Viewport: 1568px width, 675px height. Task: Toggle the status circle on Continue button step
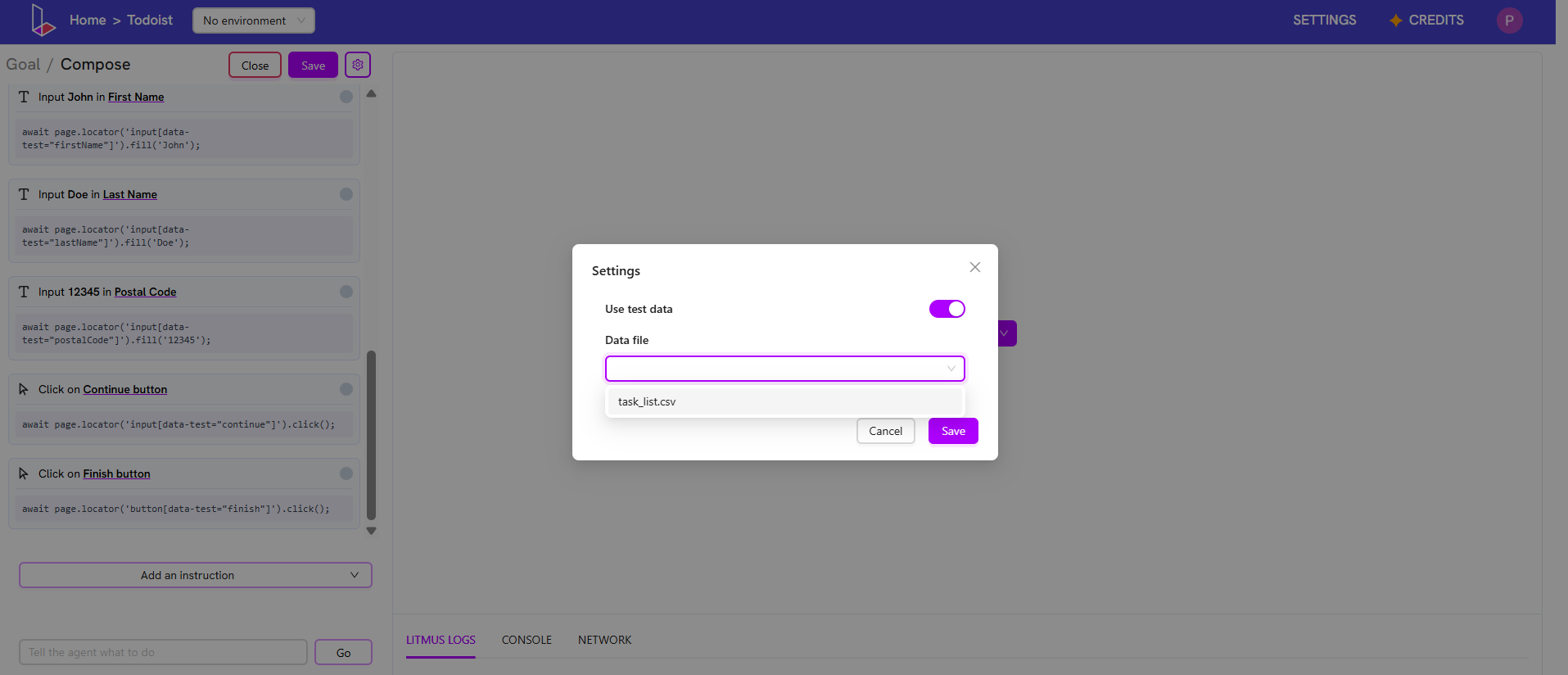pyautogui.click(x=346, y=389)
